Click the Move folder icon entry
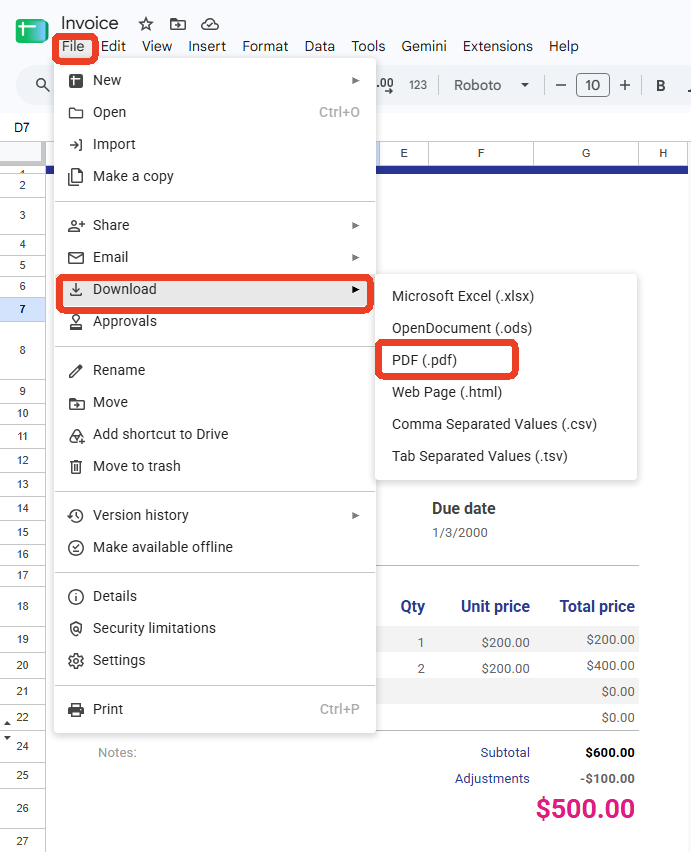The image size is (691, 852). [76, 403]
